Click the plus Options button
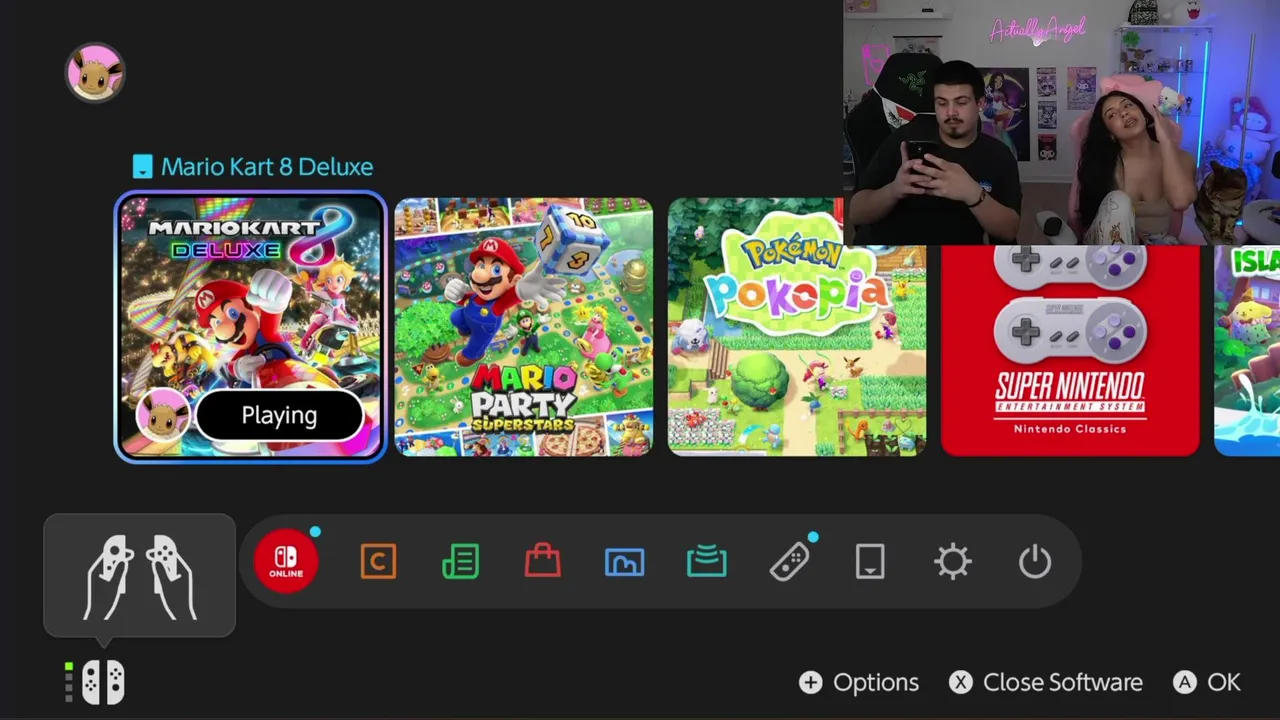This screenshot has height=720, width=1280. coord(859,682)
